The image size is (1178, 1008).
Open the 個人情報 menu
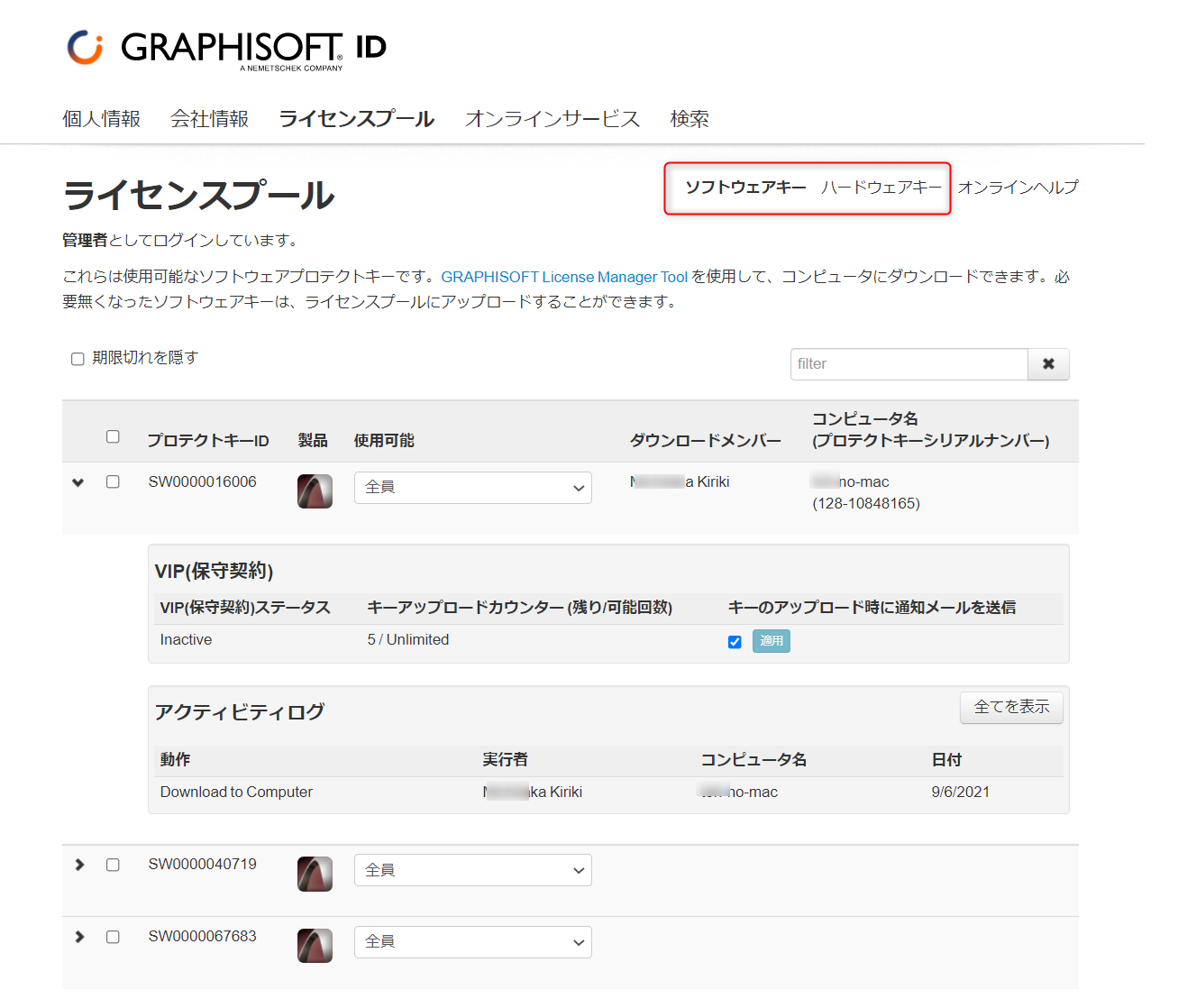(x=101, y=119)
